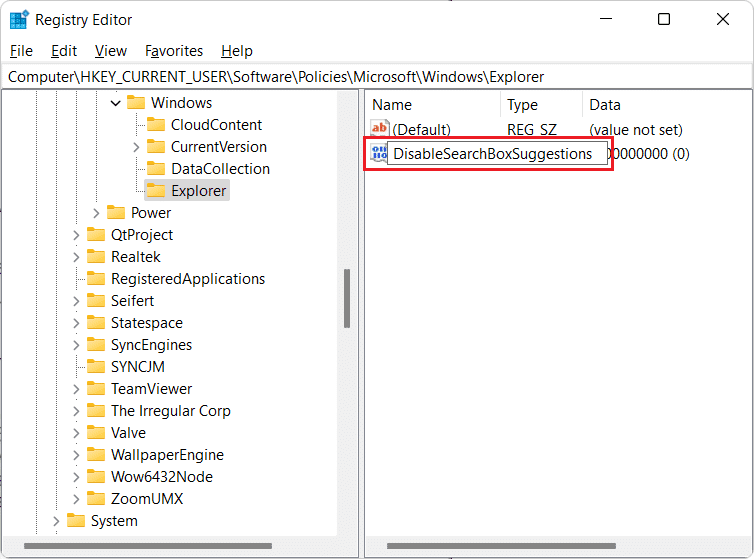Click the QtProject folder icon
Screen dimensions: 754x559
[x=96, y=235]
